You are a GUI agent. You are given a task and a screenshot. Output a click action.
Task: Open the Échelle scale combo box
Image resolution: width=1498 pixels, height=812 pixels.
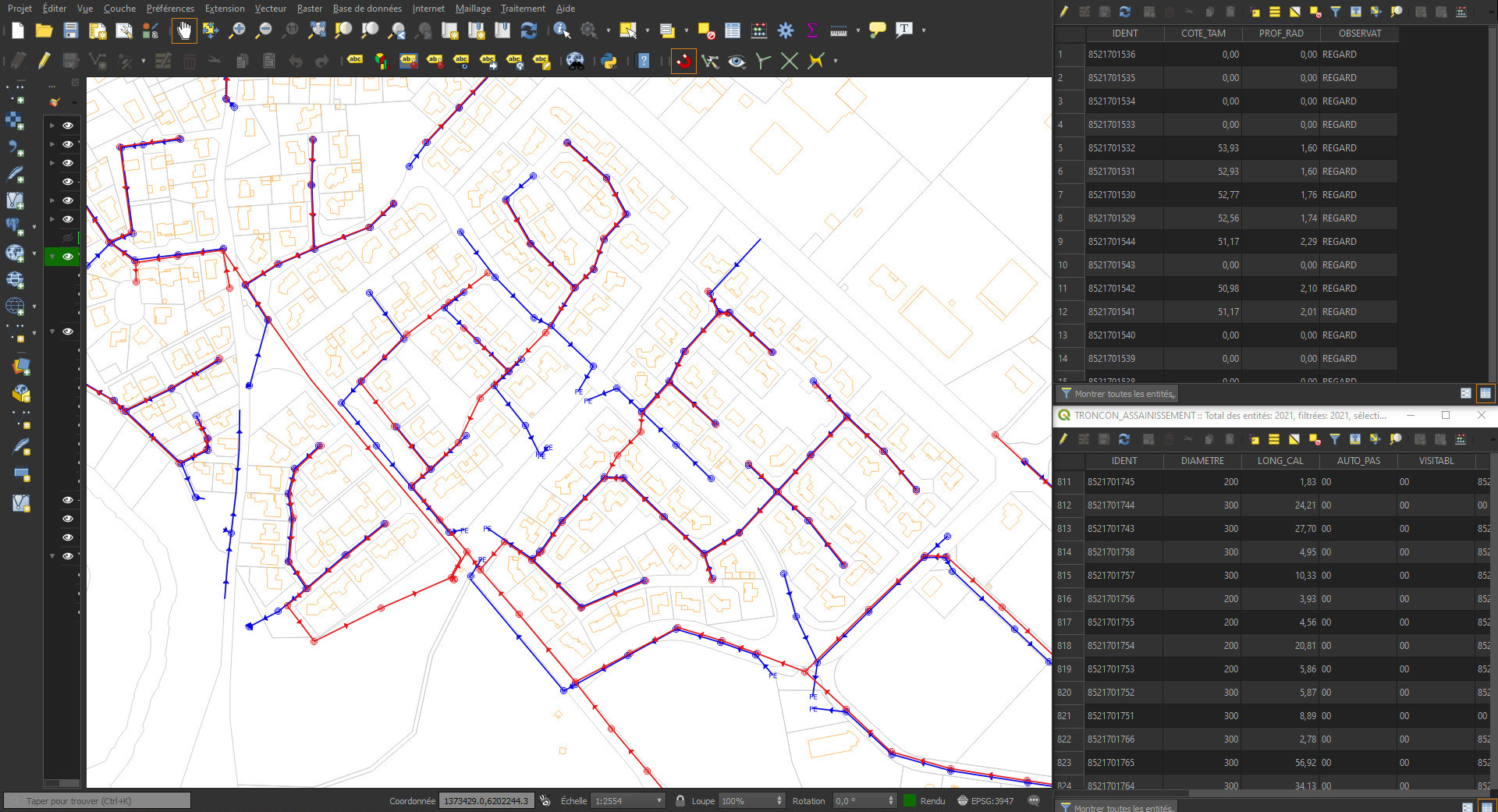tap(627, 800)
